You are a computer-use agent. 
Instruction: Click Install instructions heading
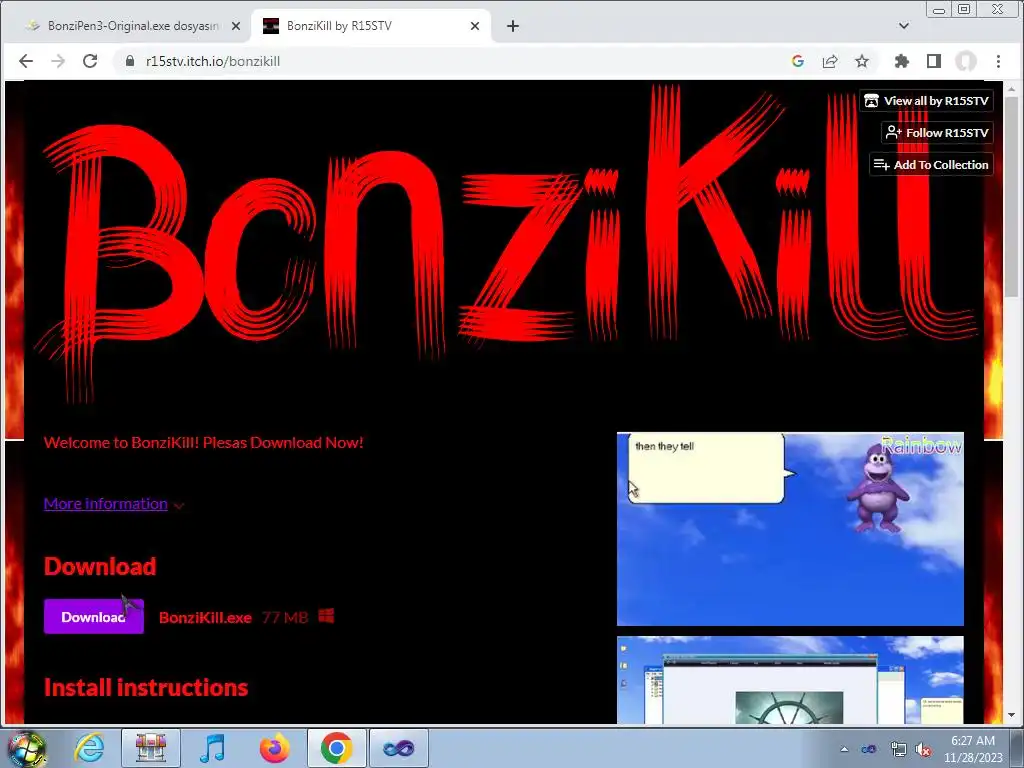pos(146,687)
